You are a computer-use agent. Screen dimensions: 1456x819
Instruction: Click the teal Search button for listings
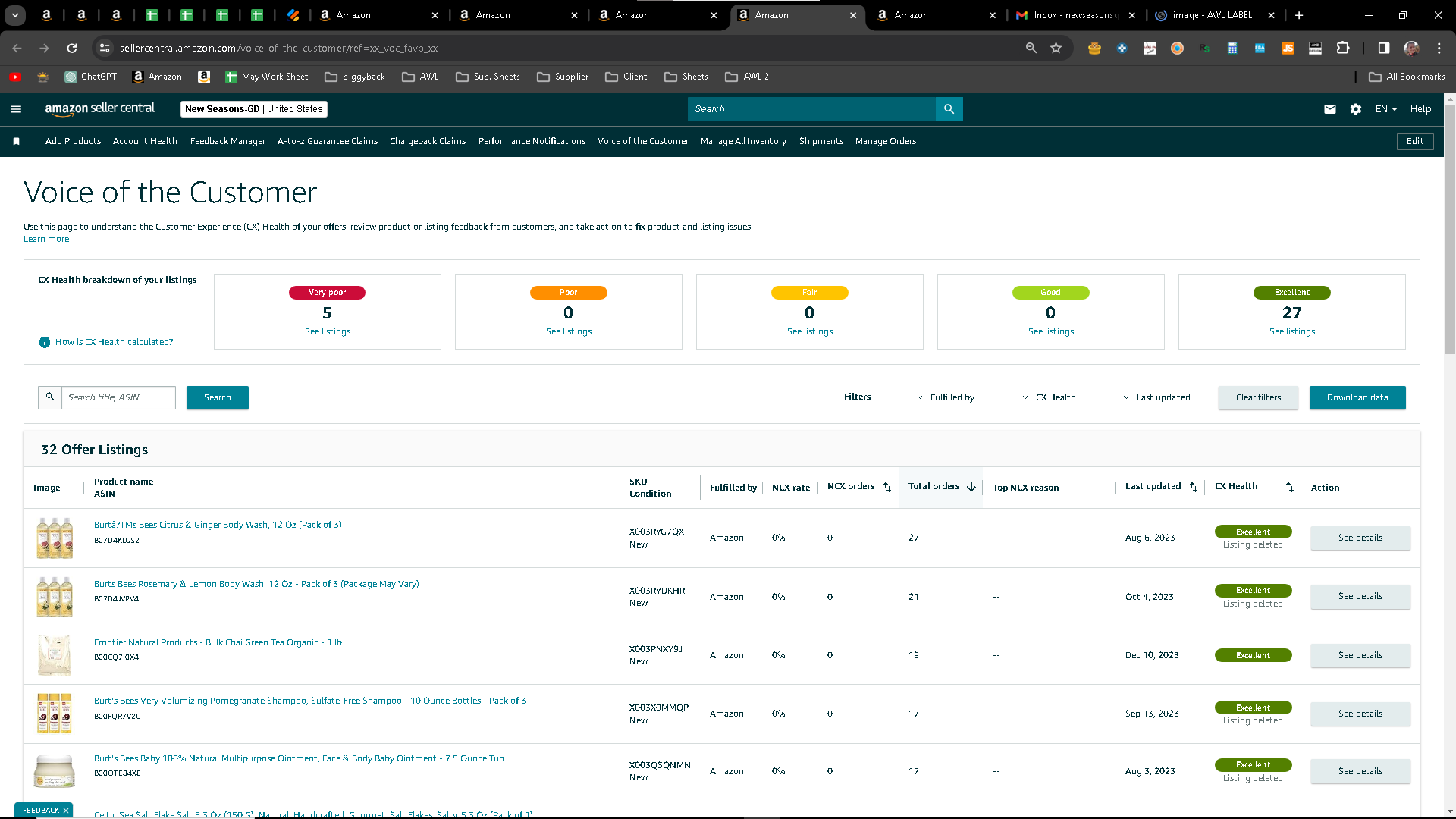point(218,397)
